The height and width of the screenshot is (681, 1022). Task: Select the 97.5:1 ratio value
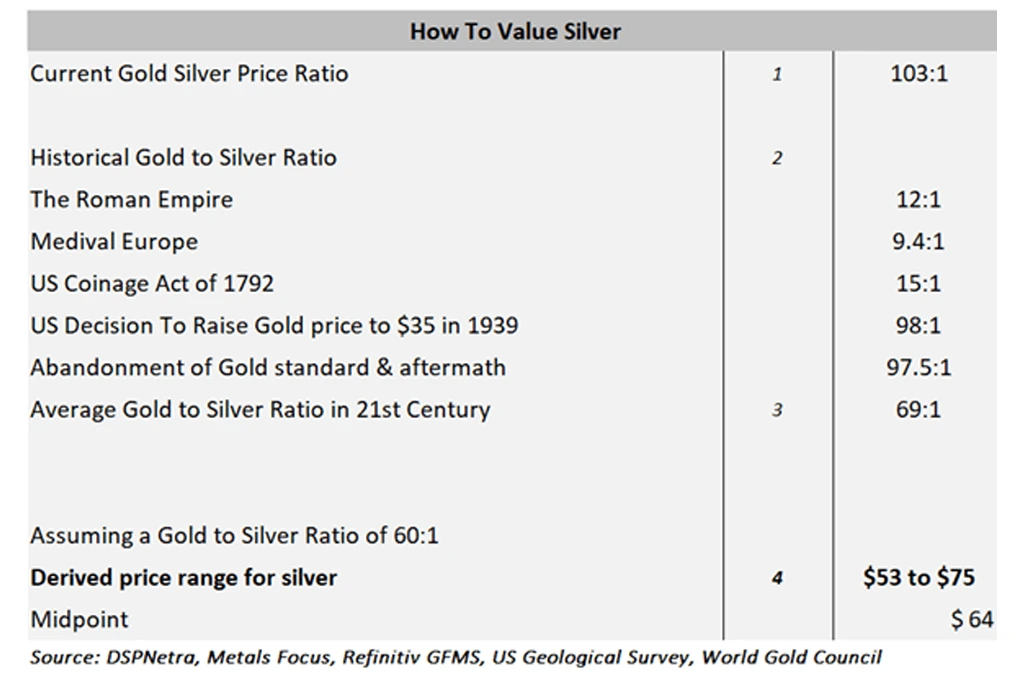pos(918,368)
